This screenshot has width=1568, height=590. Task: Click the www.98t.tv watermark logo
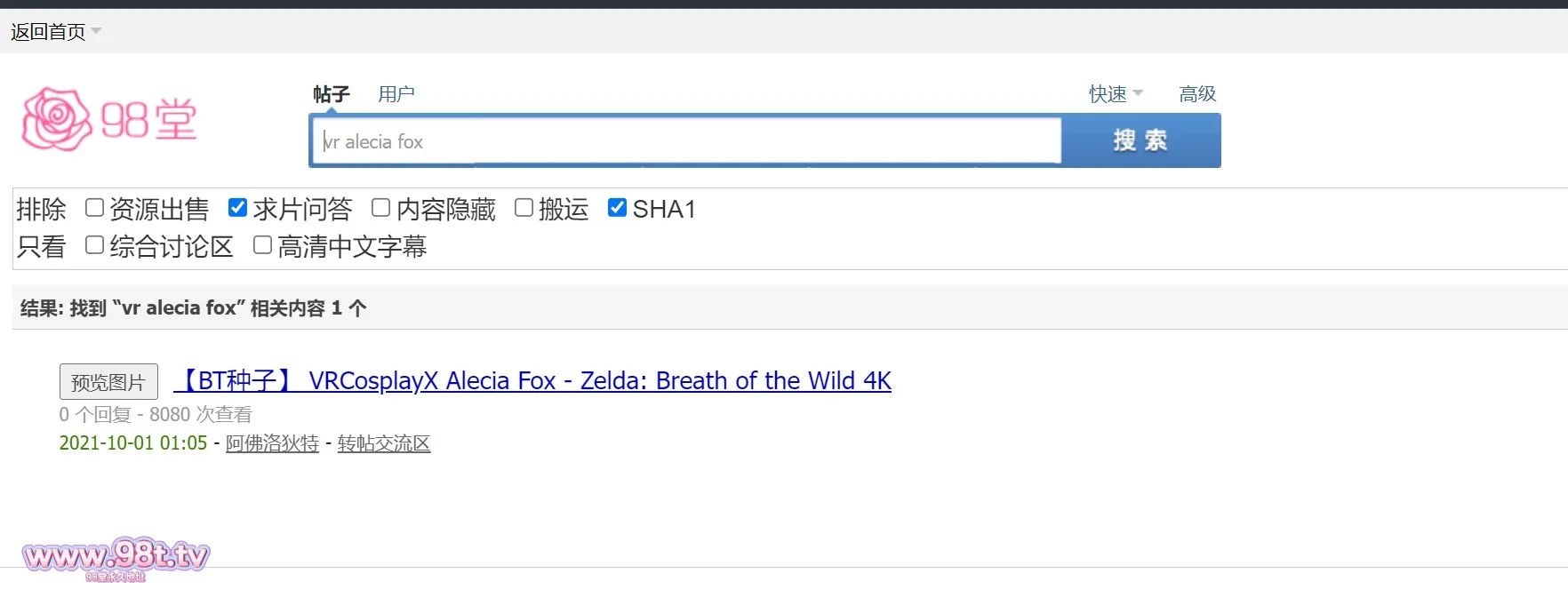coord(116,557)
